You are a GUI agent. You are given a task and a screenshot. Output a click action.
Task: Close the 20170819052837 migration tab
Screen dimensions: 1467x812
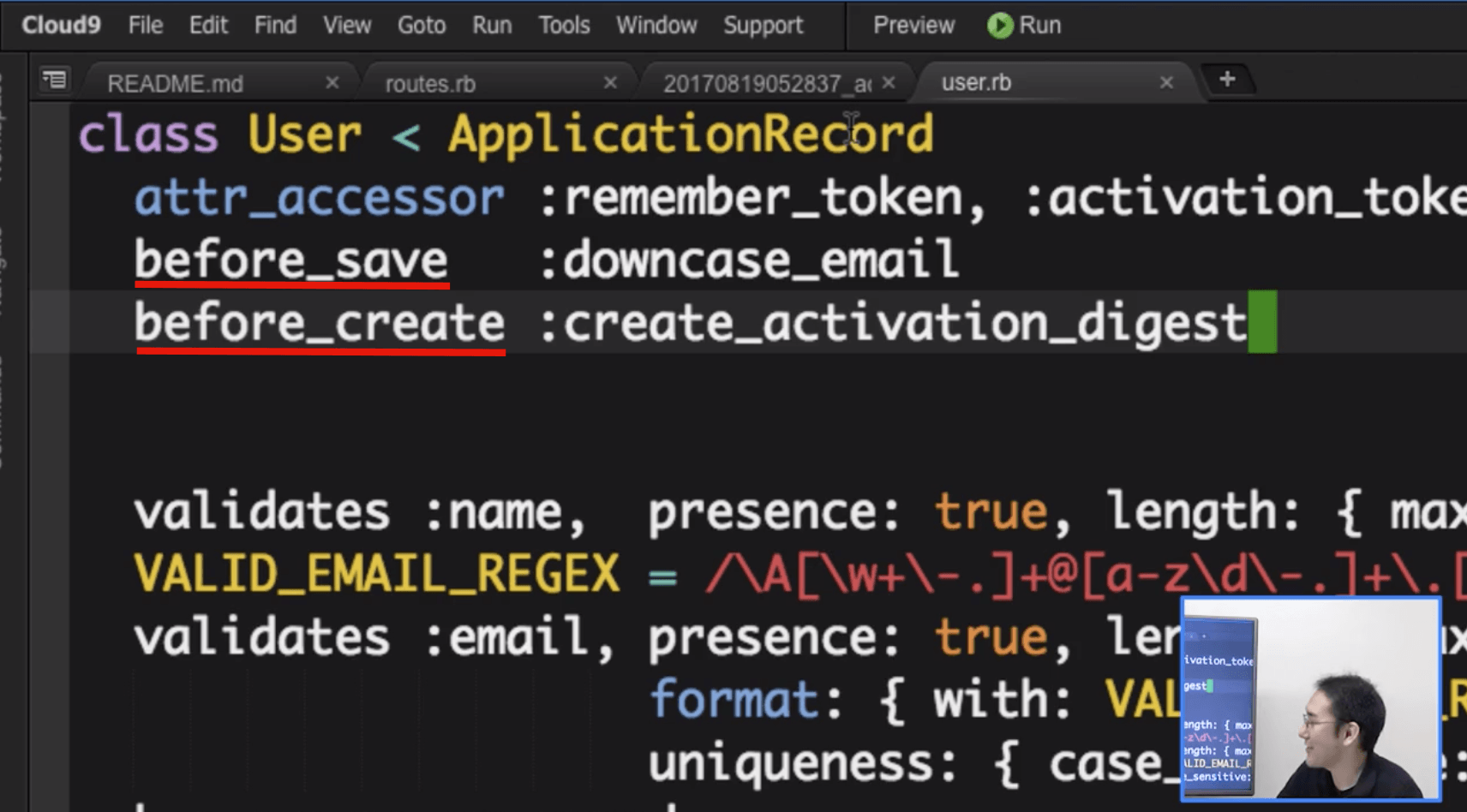click(x=889, y=82)
